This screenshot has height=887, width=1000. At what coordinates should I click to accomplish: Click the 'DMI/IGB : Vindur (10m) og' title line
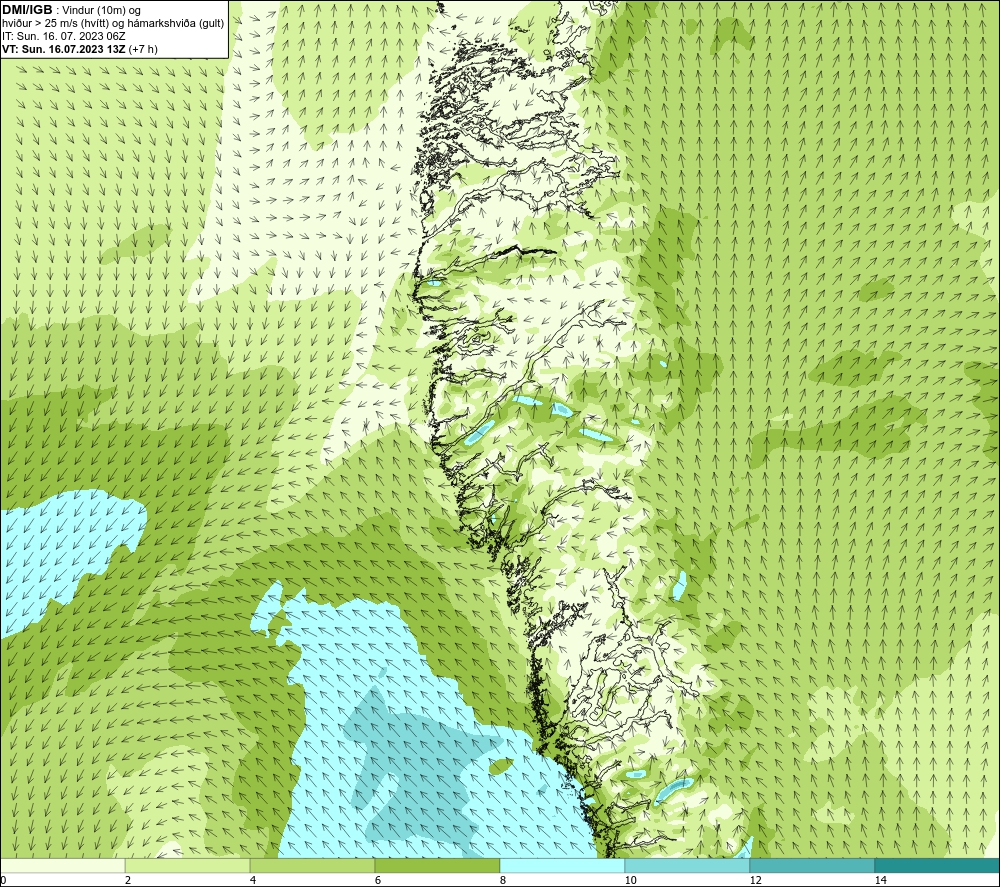71,10
